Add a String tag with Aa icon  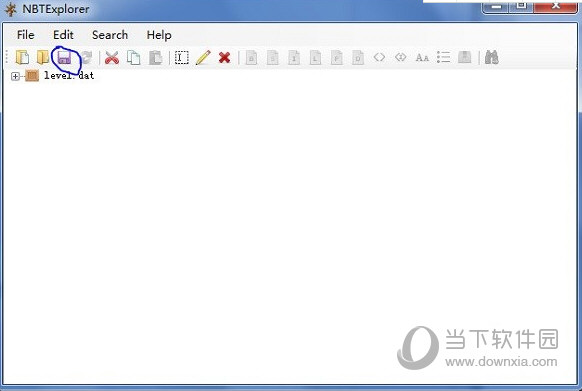422,58
